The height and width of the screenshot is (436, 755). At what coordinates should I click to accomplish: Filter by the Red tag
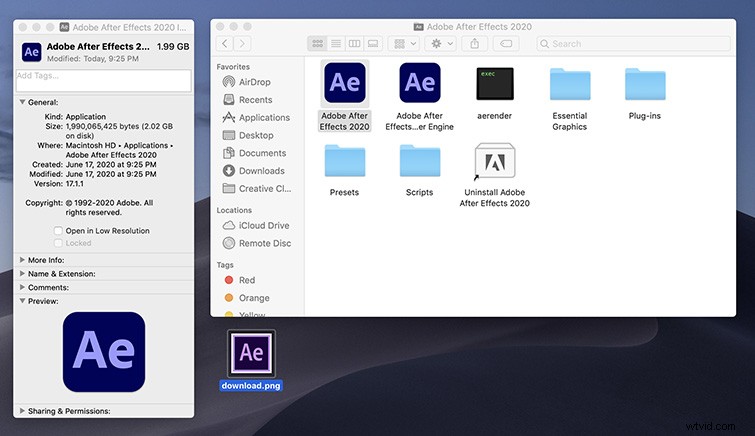tap(240, 280)
